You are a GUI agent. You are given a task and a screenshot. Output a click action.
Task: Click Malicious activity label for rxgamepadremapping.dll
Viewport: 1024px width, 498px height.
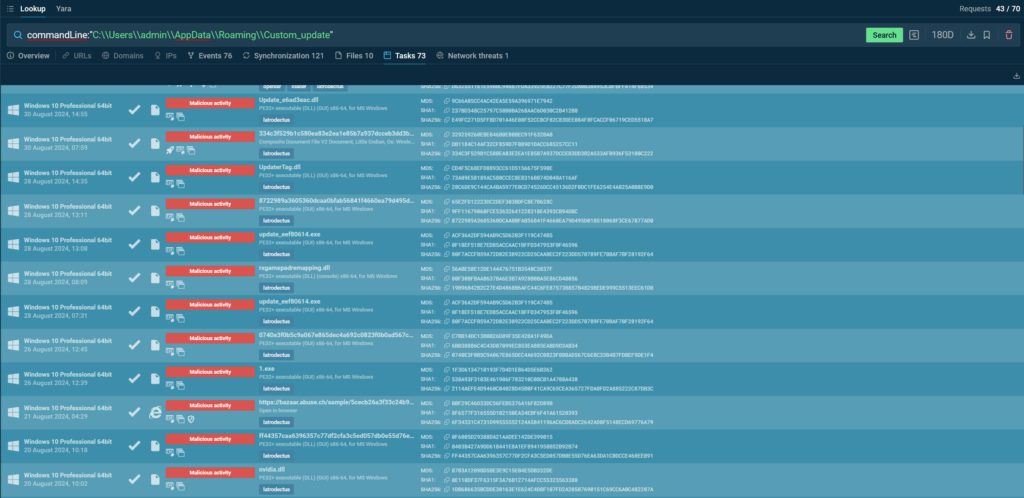pyautogui.click(x=211, y=271)
